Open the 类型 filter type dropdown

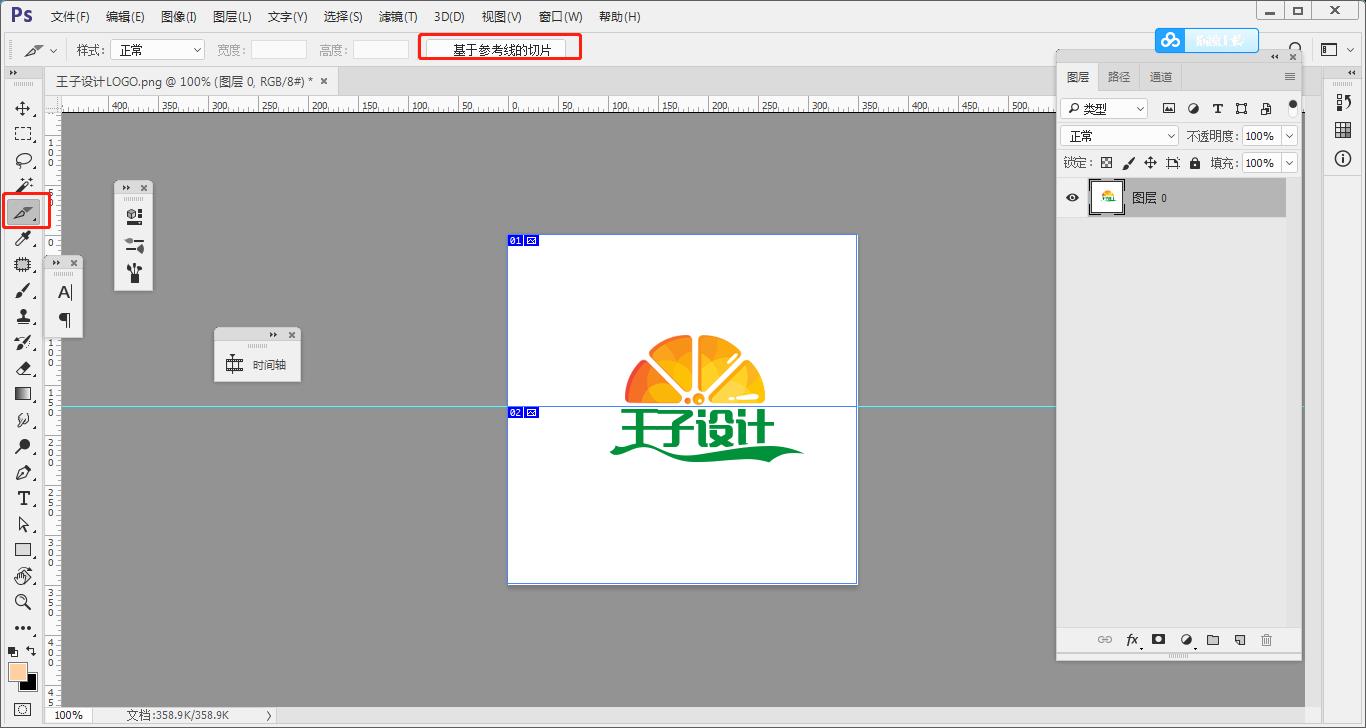tap(1104, 108)
